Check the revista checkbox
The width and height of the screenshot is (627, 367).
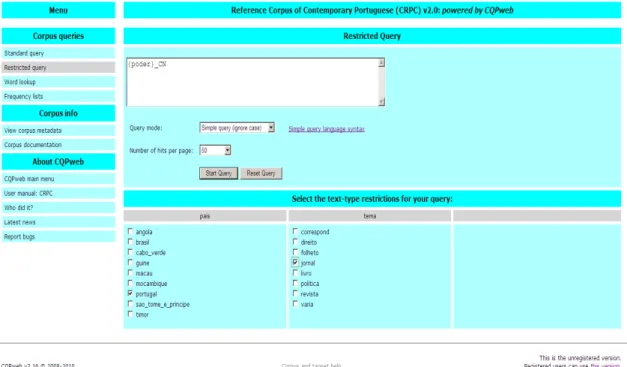295,293
